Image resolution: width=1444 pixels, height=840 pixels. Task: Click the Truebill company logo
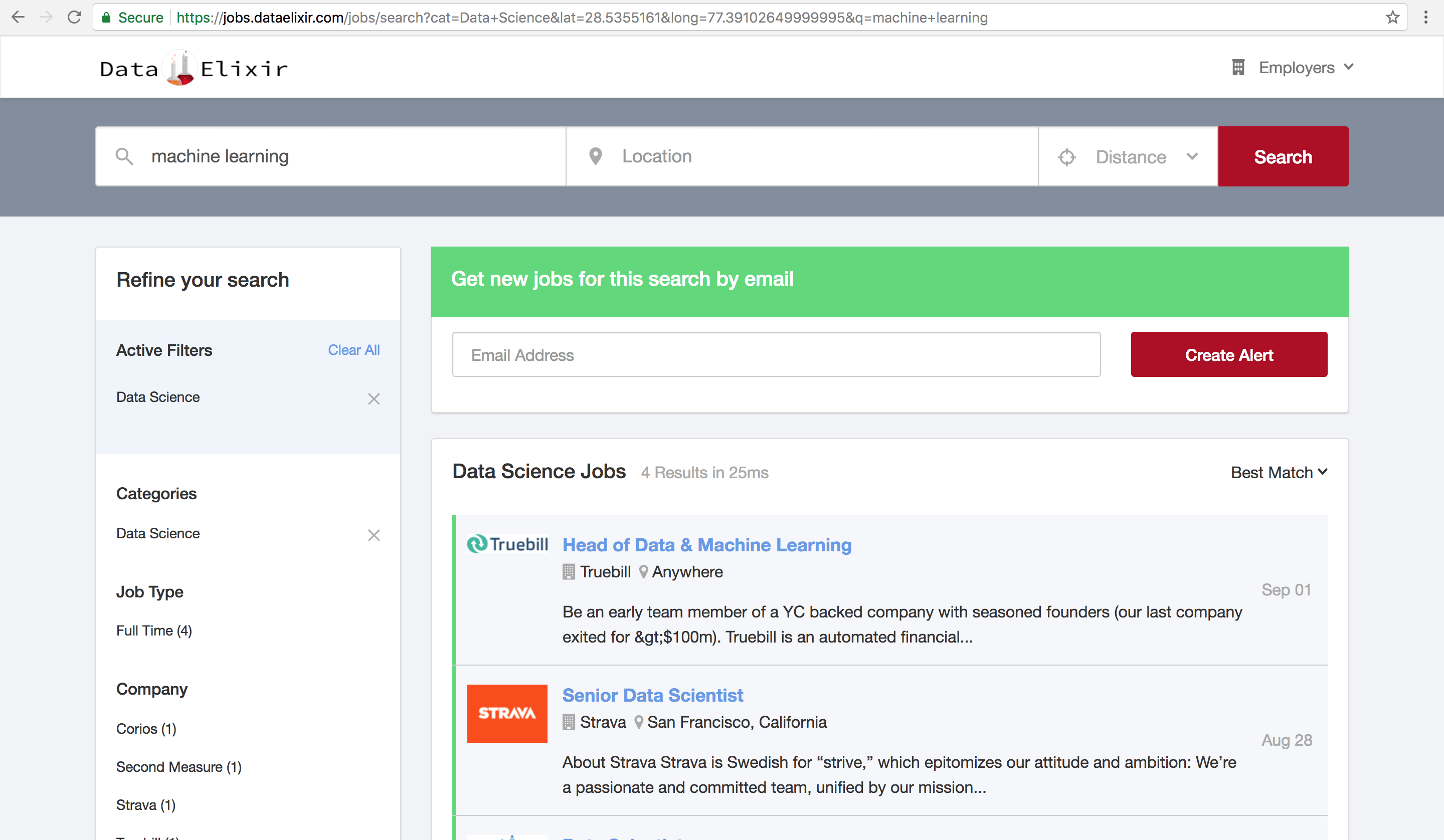point(507,544)
